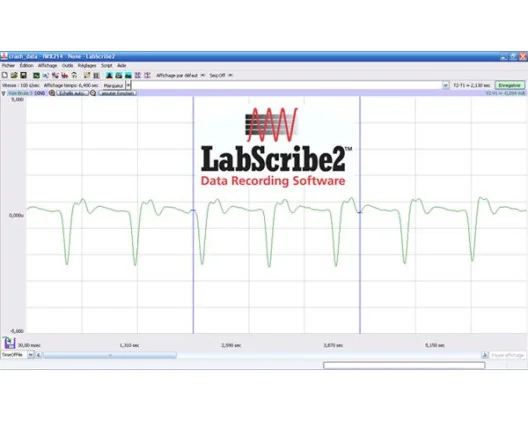528x422 pixels.
Task: Open the Script menu
Action: point(107,66)
